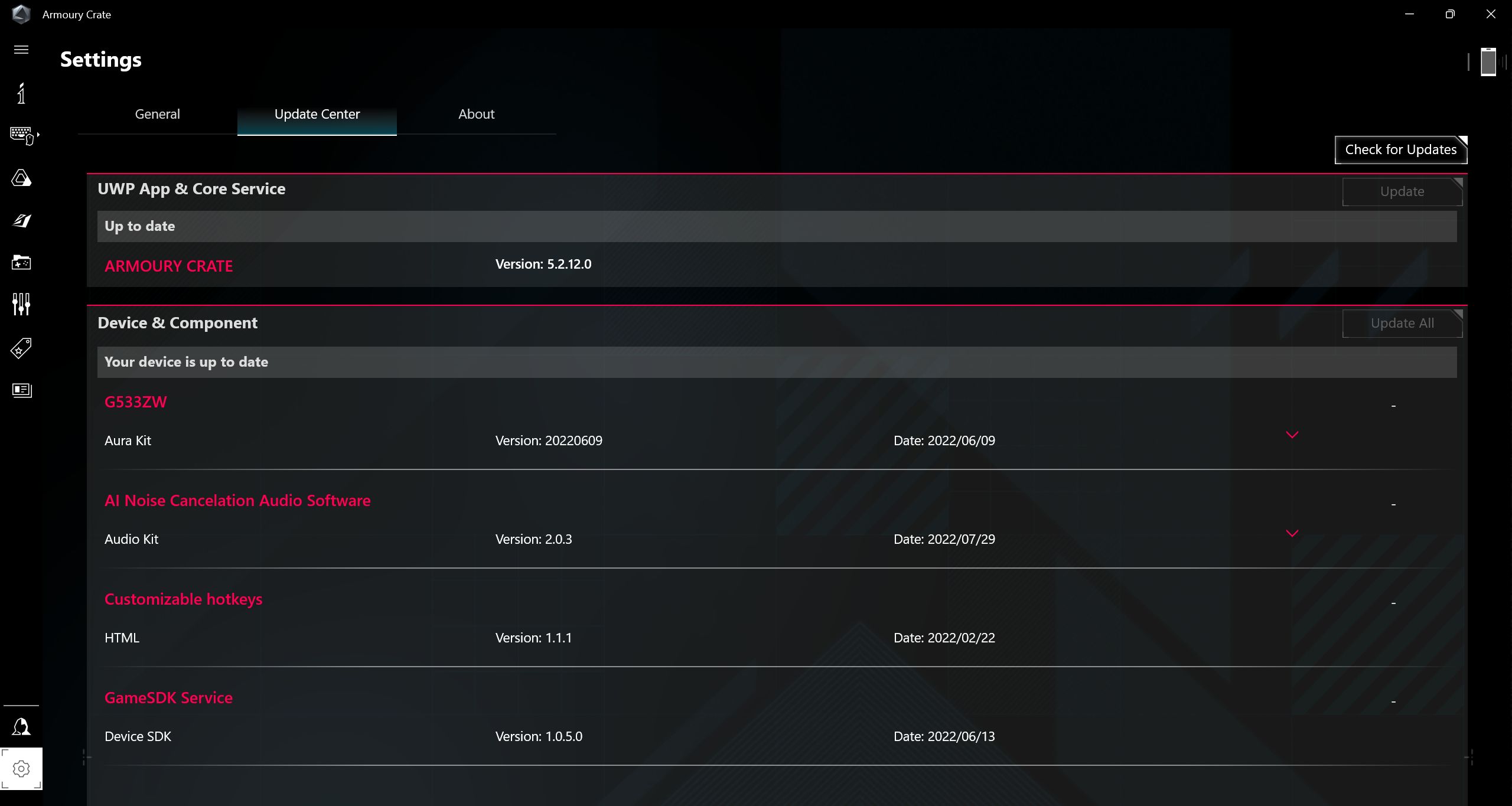Switch to the About tab
Viewport: 1512px width, 806px height.
point(476,113)
